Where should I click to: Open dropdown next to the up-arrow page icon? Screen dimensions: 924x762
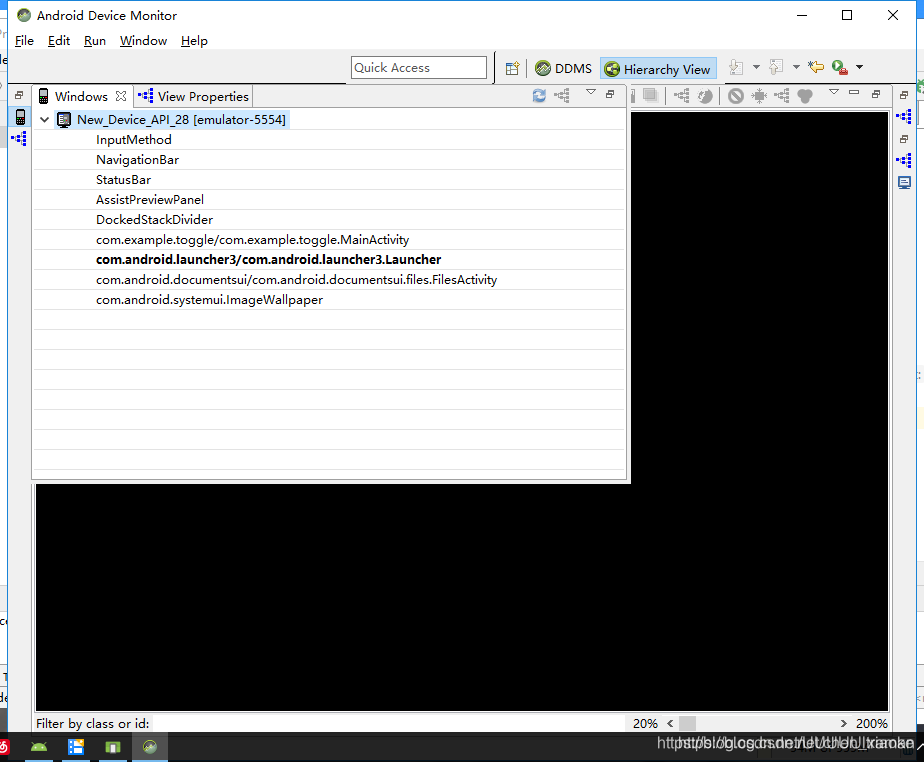(x=796, y=67)
